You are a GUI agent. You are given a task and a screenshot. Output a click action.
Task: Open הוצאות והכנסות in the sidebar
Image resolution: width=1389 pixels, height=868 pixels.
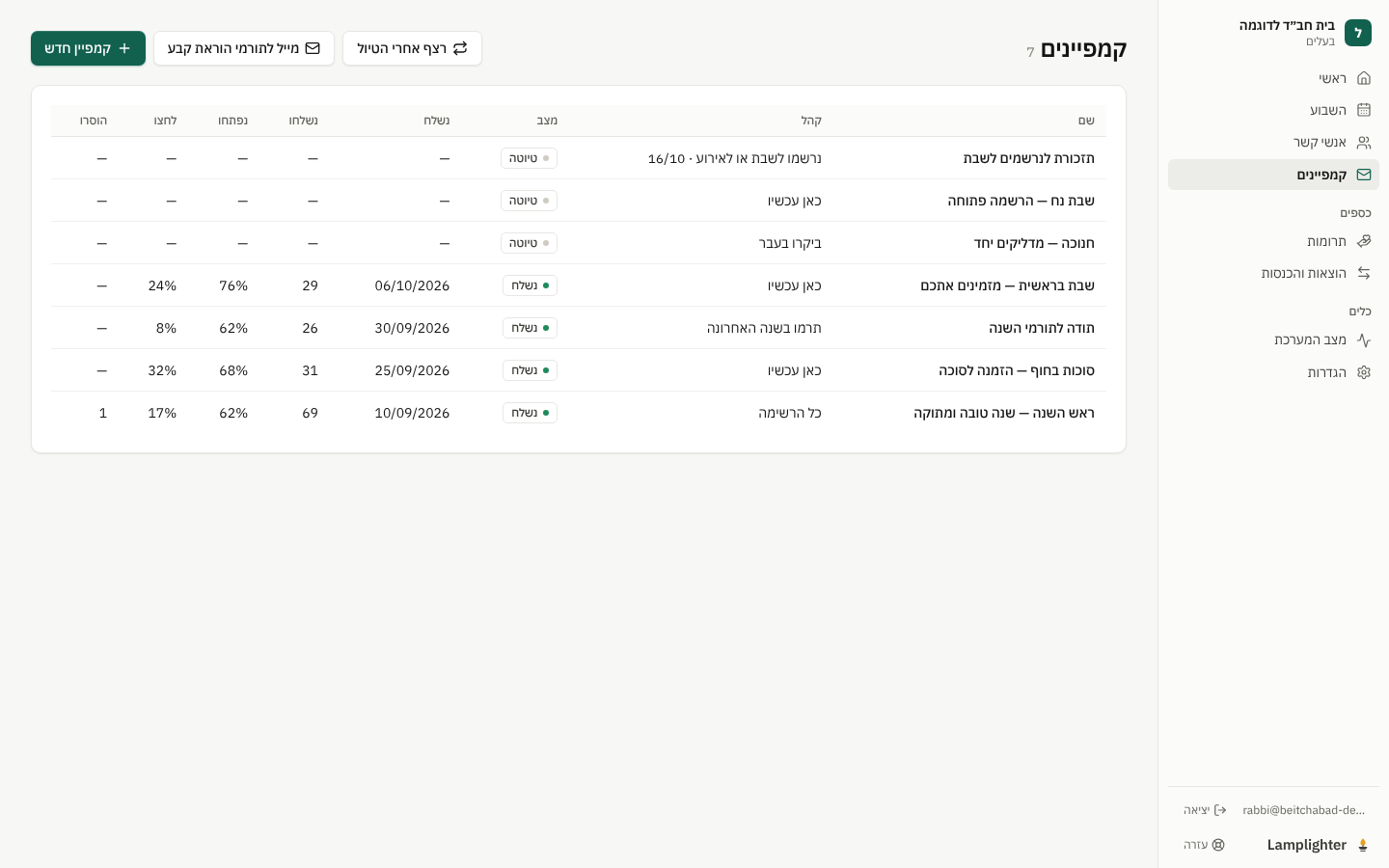point(1273,273)
